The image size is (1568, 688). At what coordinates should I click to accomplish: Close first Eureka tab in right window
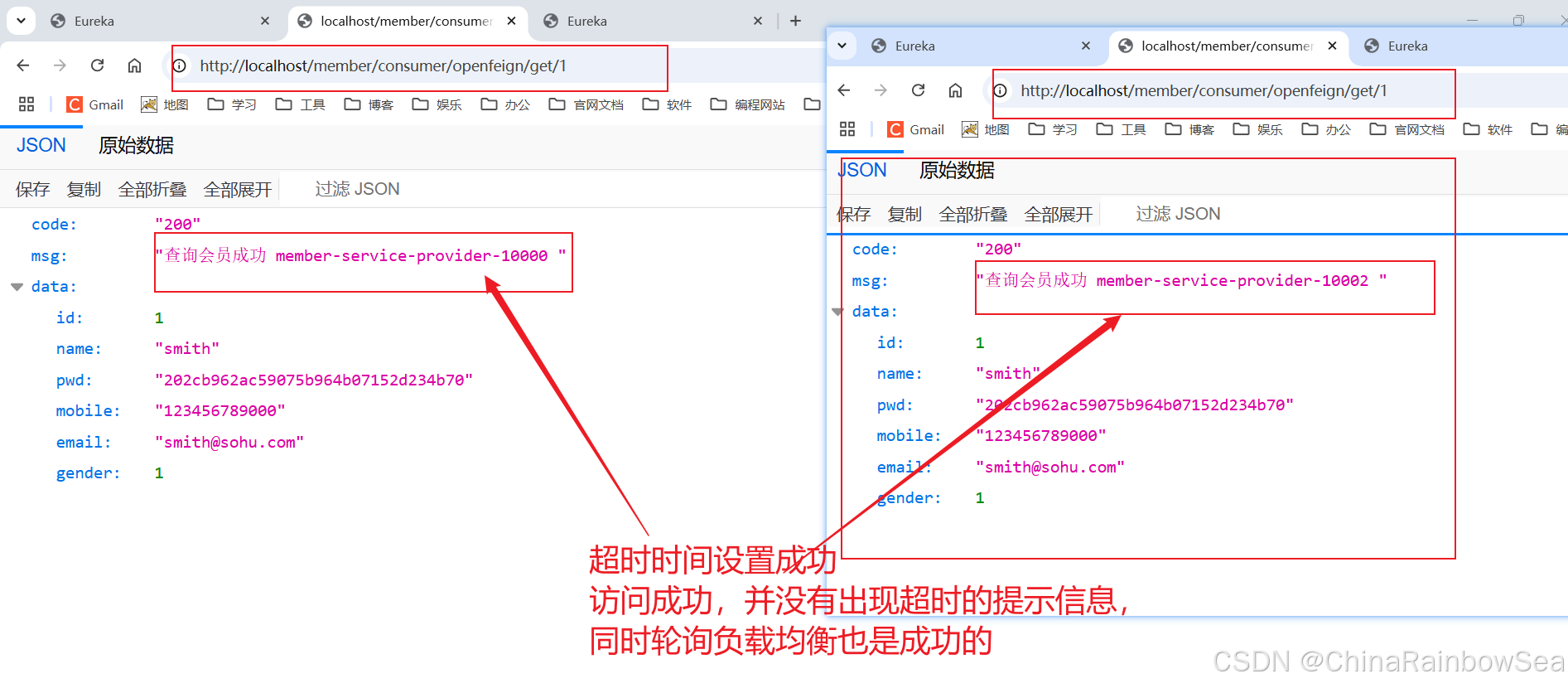(1086, 46)
